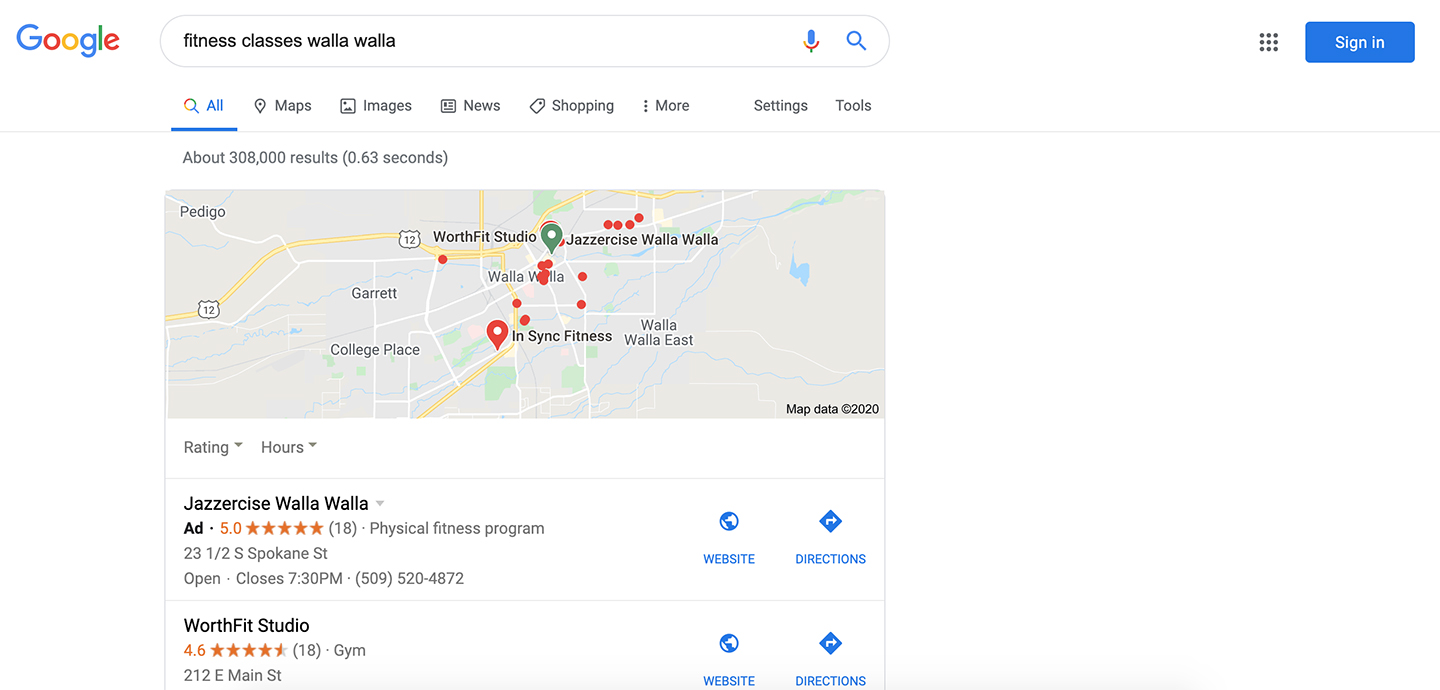Click the Website globe icon for Jazzercise
Screen dimensions: 1440x690
(x=729, y=521)
